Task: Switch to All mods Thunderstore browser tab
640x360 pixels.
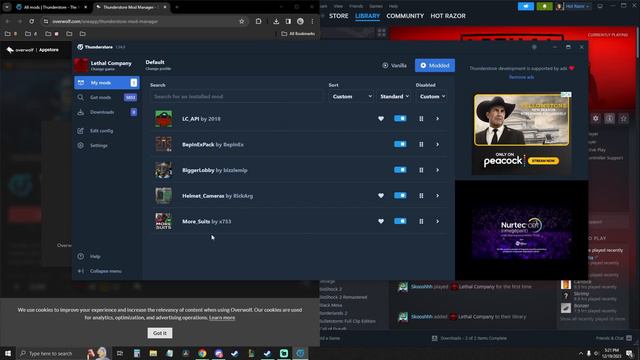Action: click(x=51, y=7)
